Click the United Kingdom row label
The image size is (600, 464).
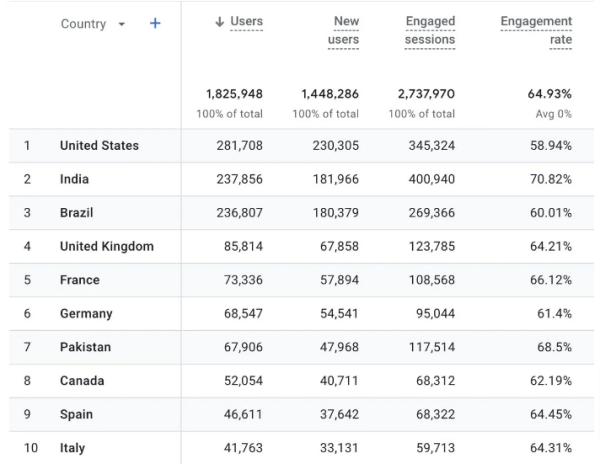(106, 247)
